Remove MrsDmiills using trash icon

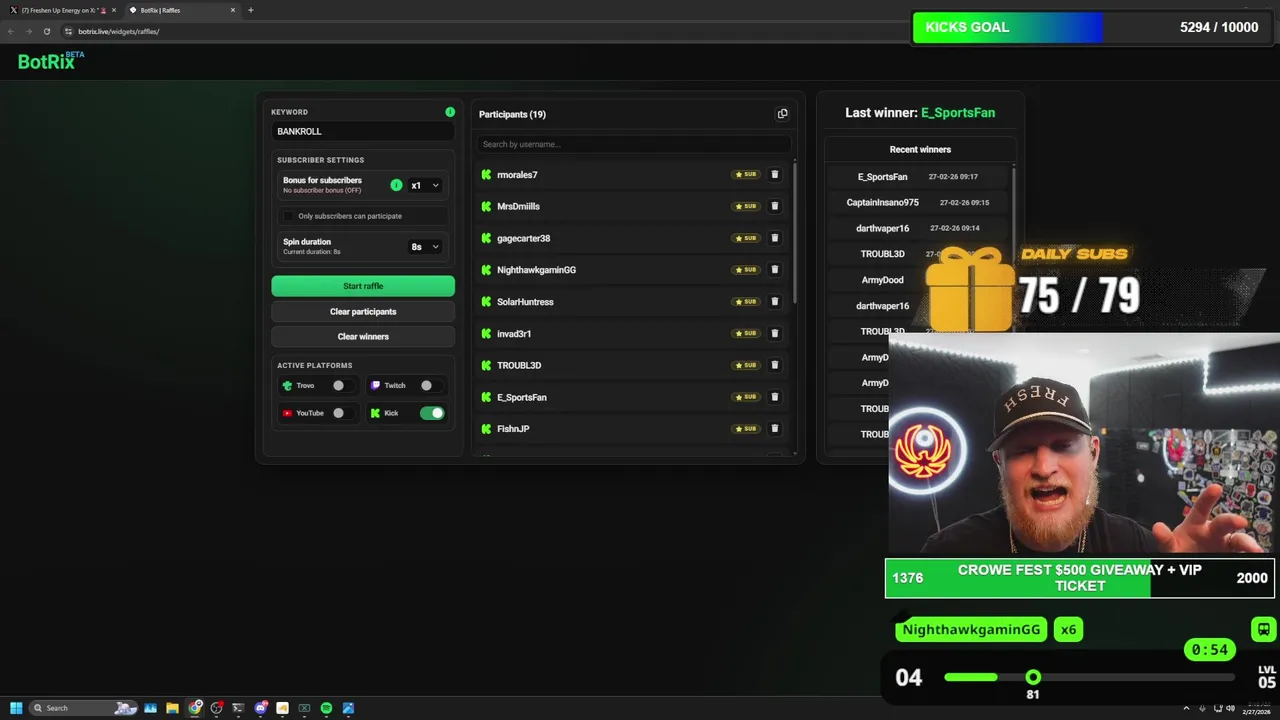(x=774, y=206)
